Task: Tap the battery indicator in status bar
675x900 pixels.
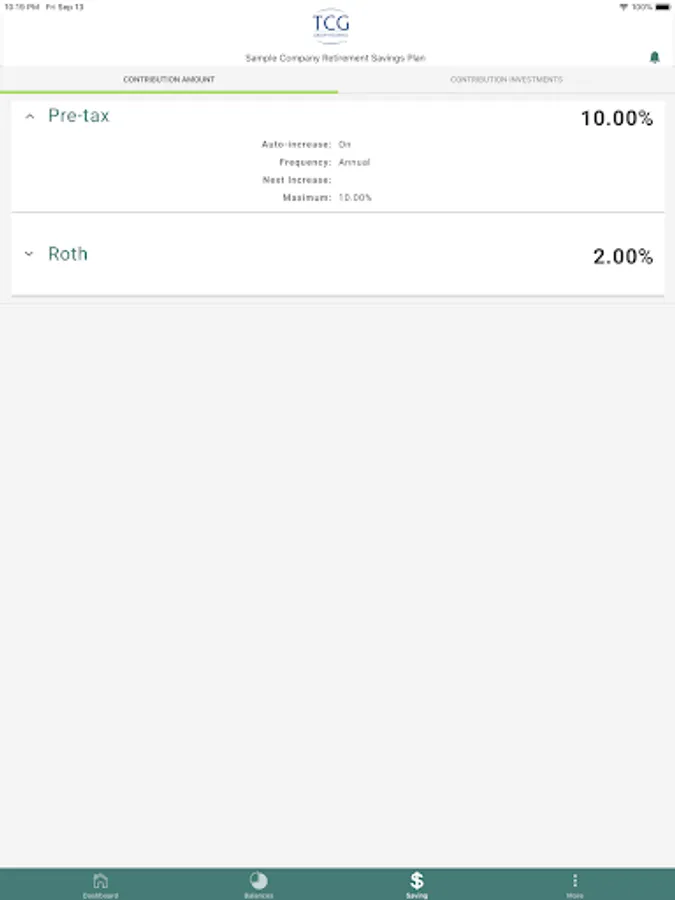Action: 660,6
